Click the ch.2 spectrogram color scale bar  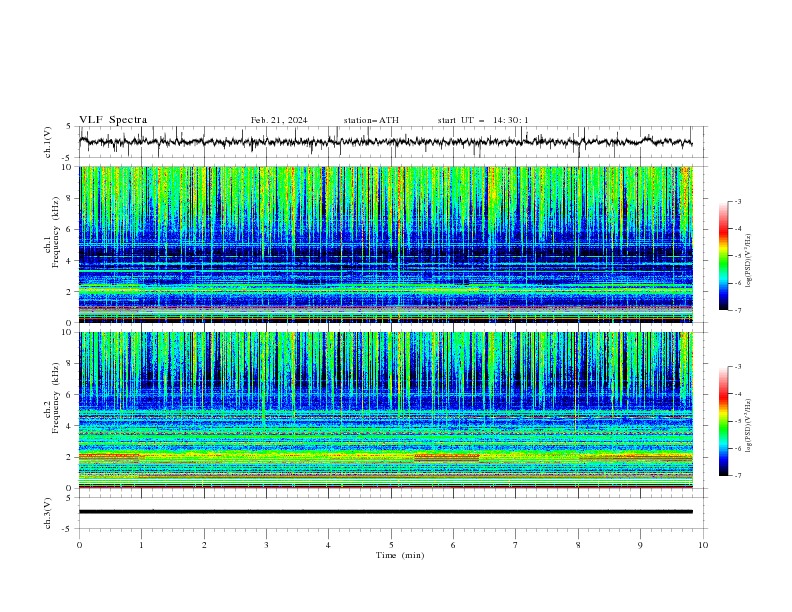(x=724, y=421)
